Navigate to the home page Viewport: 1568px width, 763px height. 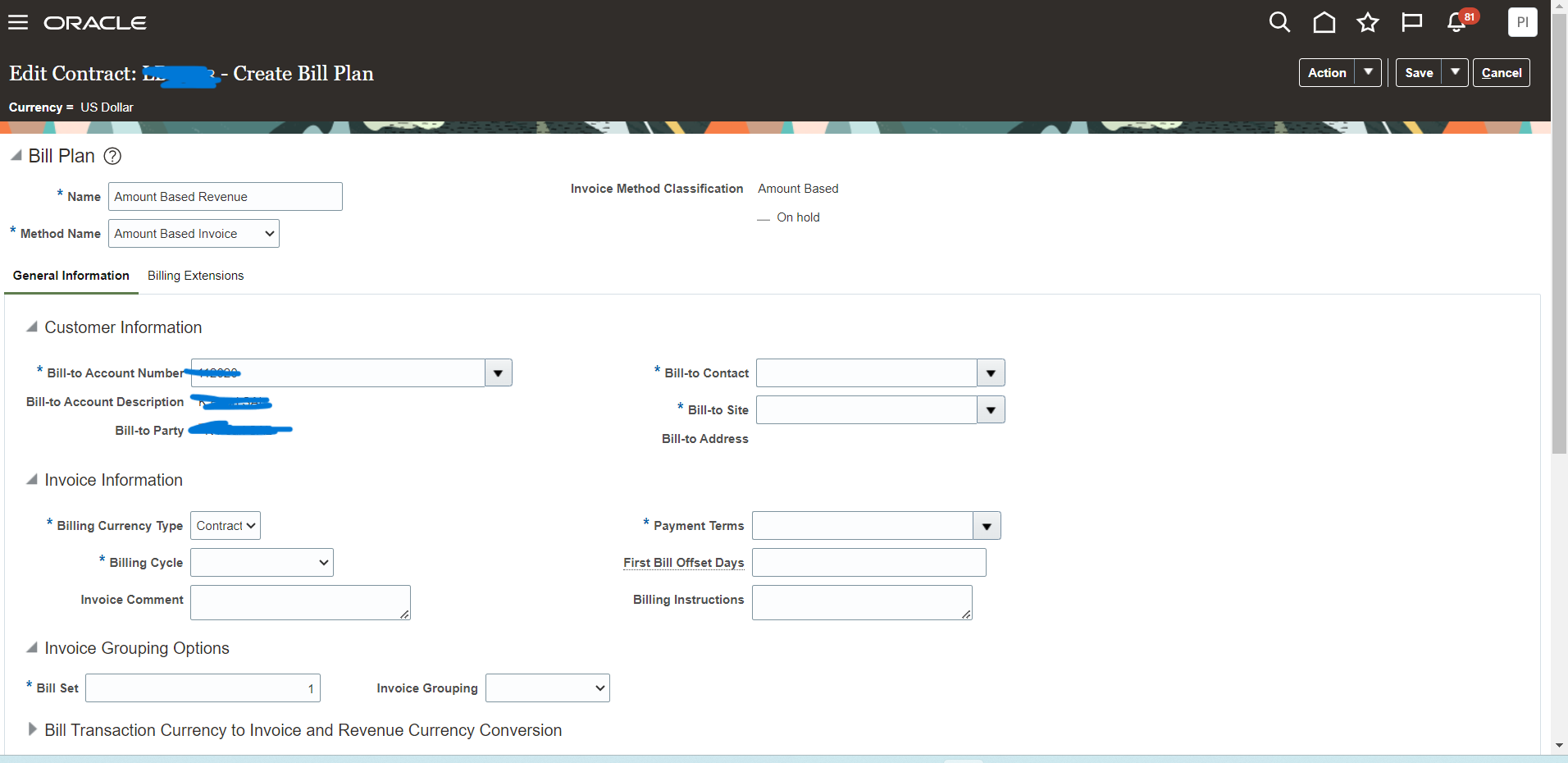tap(1324, 22)
